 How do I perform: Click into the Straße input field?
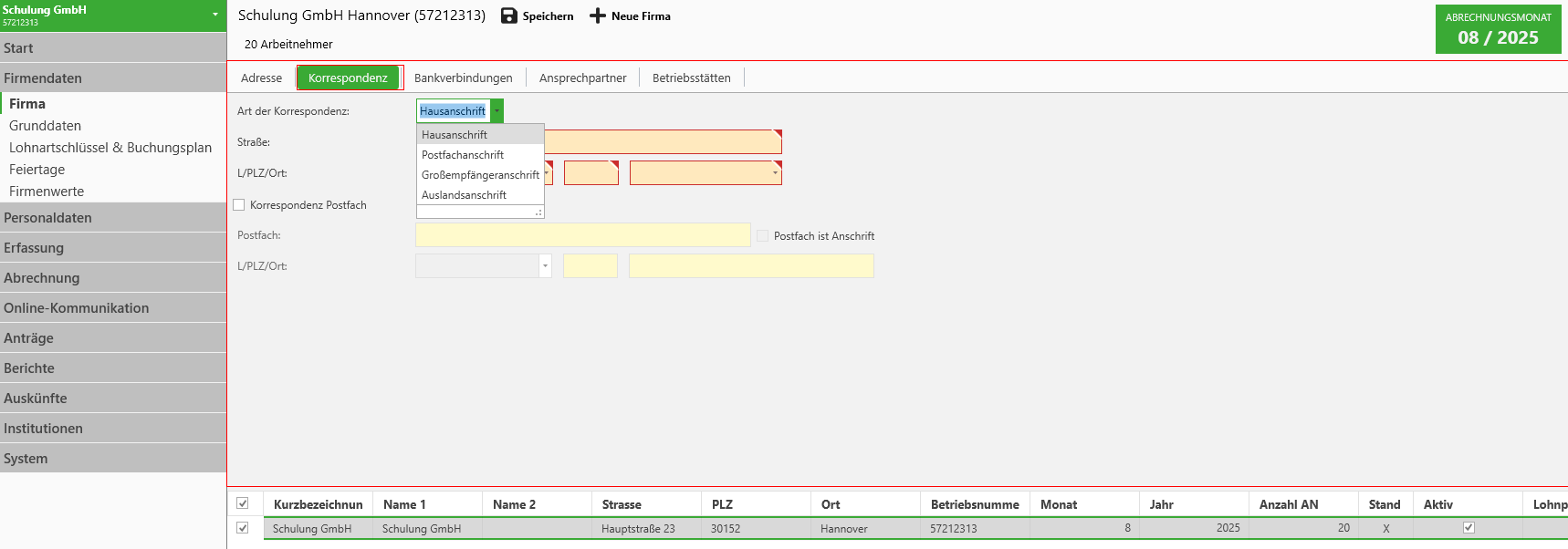[663, 142]
